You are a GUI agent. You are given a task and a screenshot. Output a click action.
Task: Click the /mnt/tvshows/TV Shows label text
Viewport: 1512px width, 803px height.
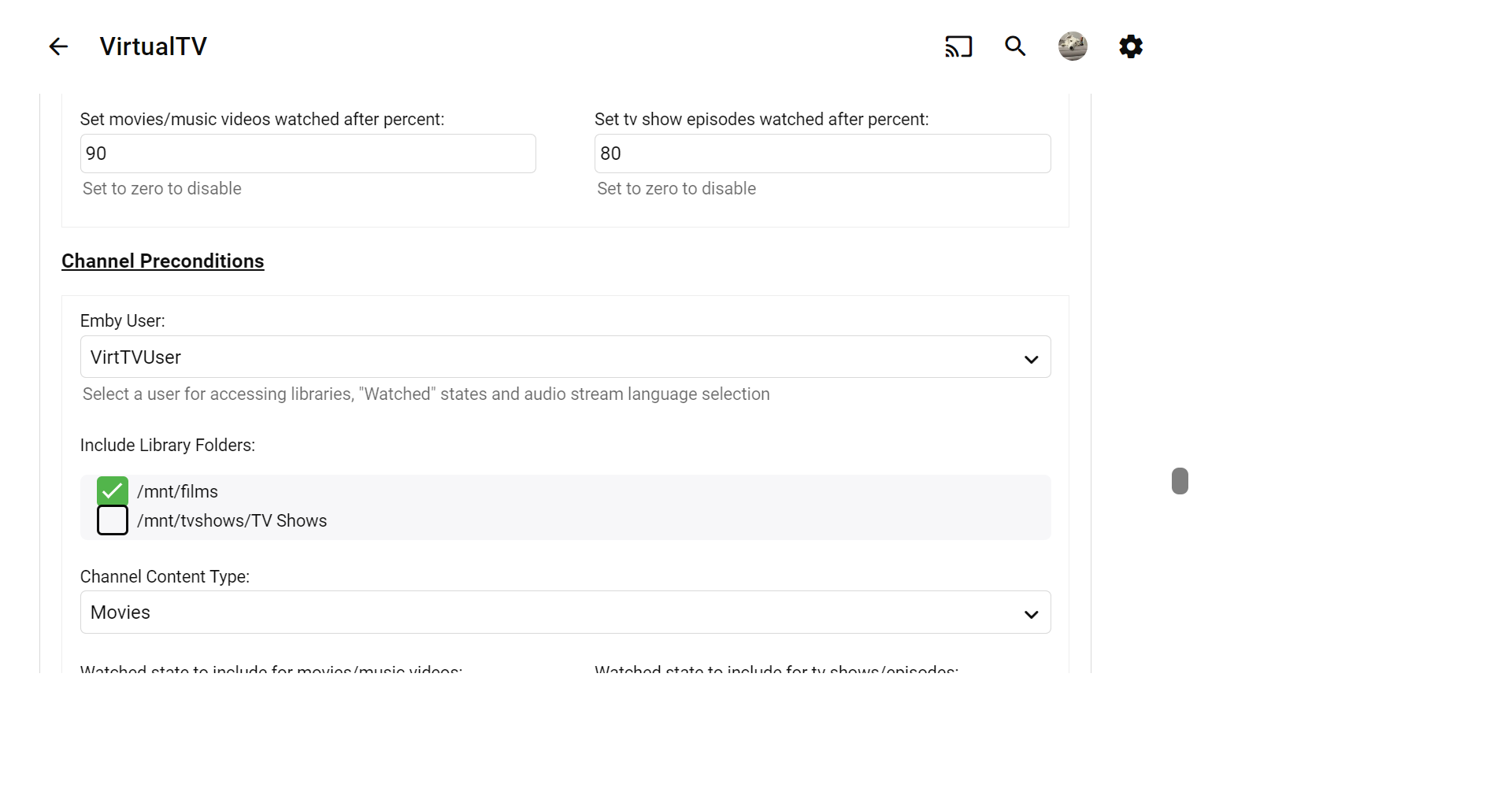[x=232, y=520]
